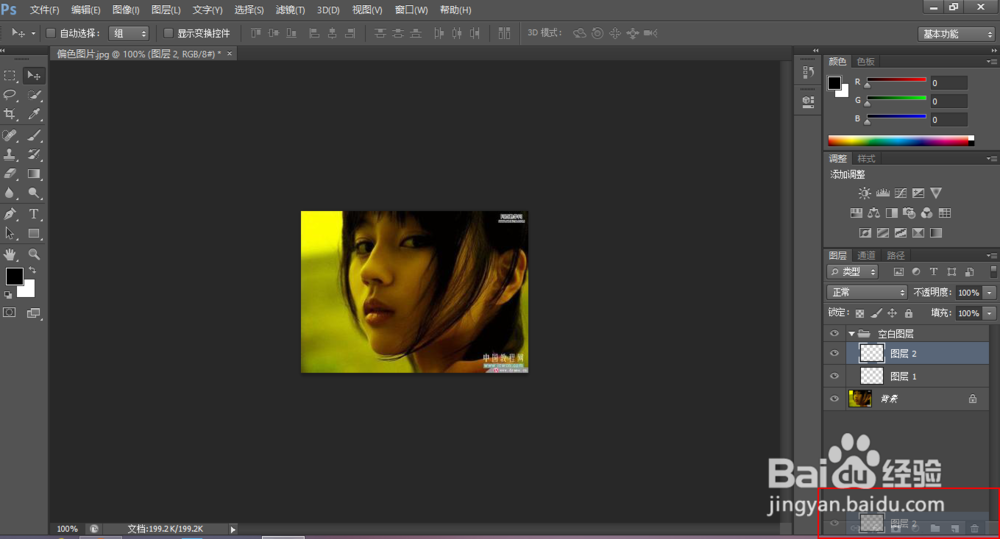This screenshot has height=539, width=1000.
Task: Toggle Quick Mask mode
Action: 10,313
